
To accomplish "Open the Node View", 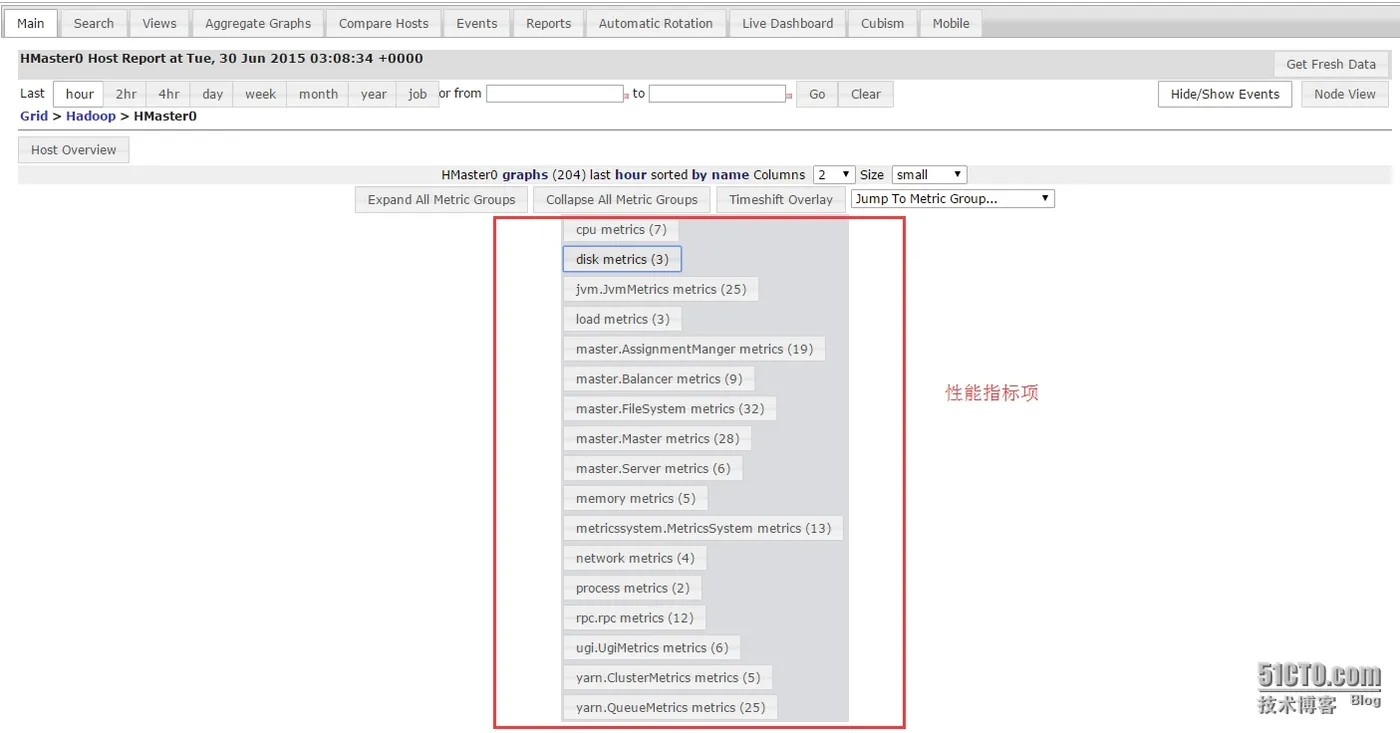I will pyautogui.click(x=1345, y=94).
